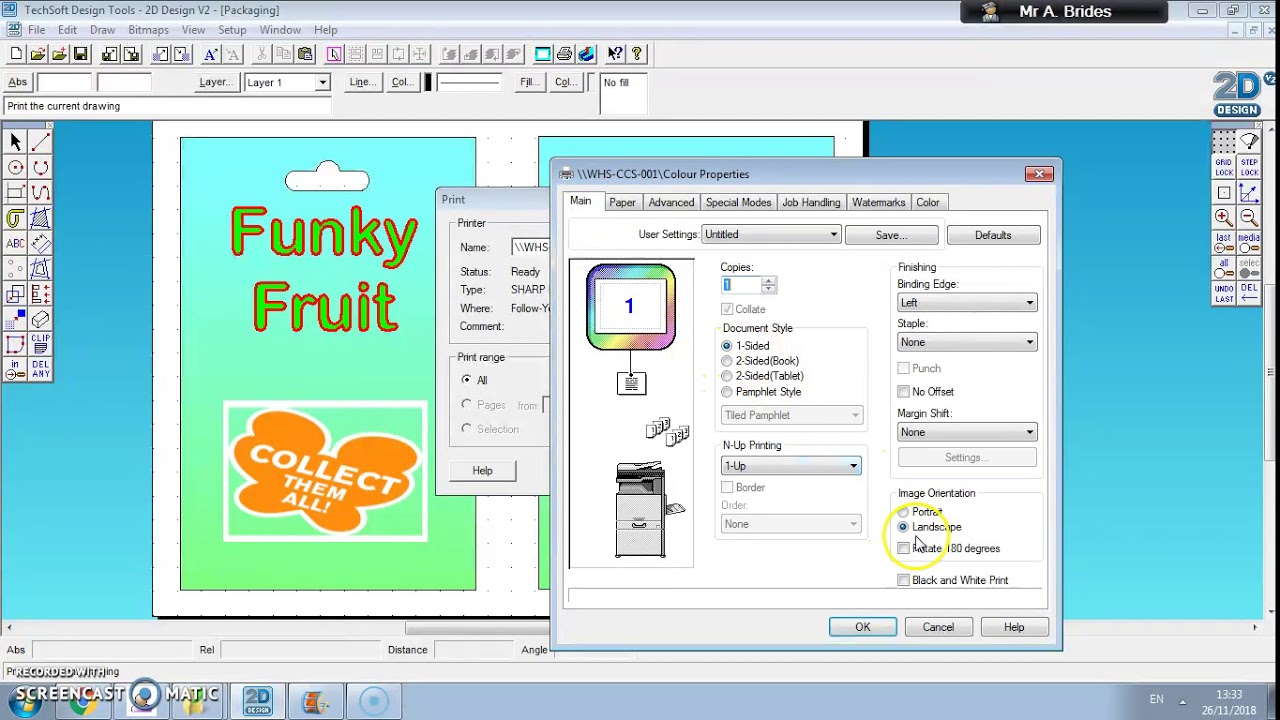The width and height of the screenshot is (1280, 720).
Task: Click the Zoom In magnifier icon
Action: click(x=1224, y=217)
